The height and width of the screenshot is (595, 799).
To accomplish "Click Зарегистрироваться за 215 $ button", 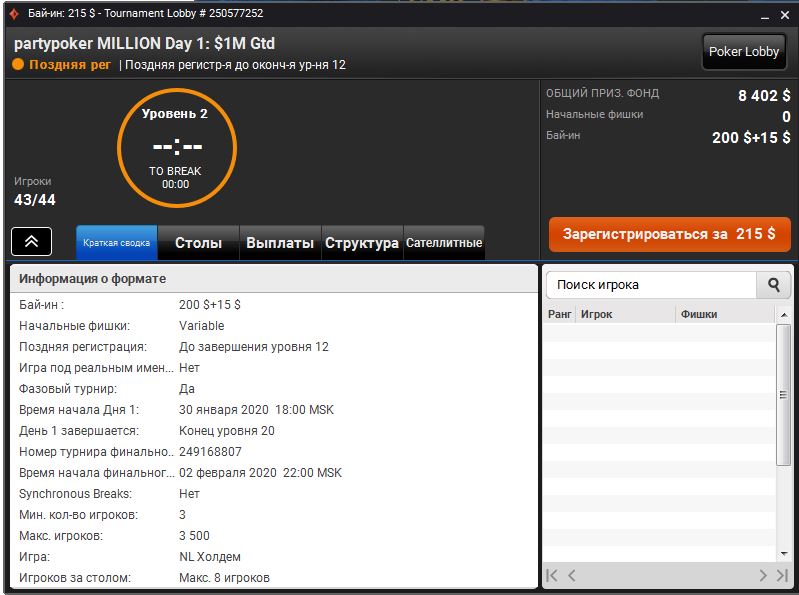I will click(670, 234).
